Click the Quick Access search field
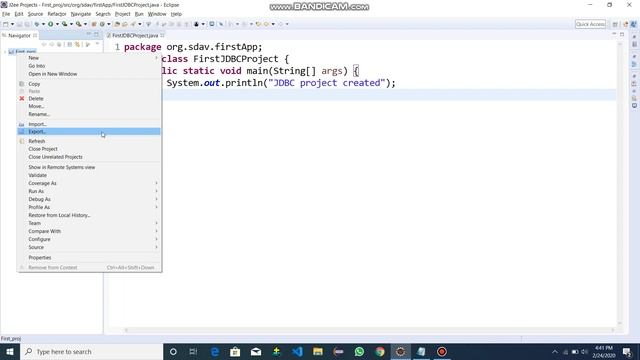This screenshot has height=360, width=640. pos(590,24)
